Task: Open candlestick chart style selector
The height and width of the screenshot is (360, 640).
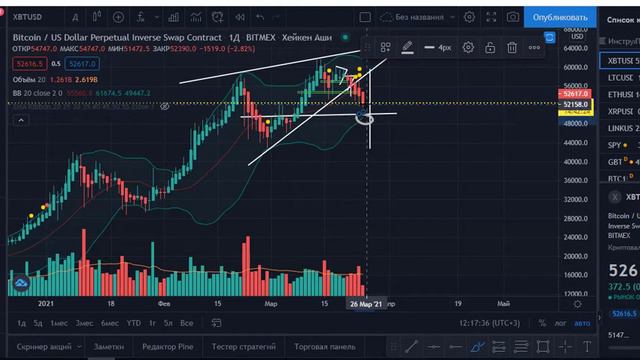Action: pyautogui.click(x=96, y=17)
